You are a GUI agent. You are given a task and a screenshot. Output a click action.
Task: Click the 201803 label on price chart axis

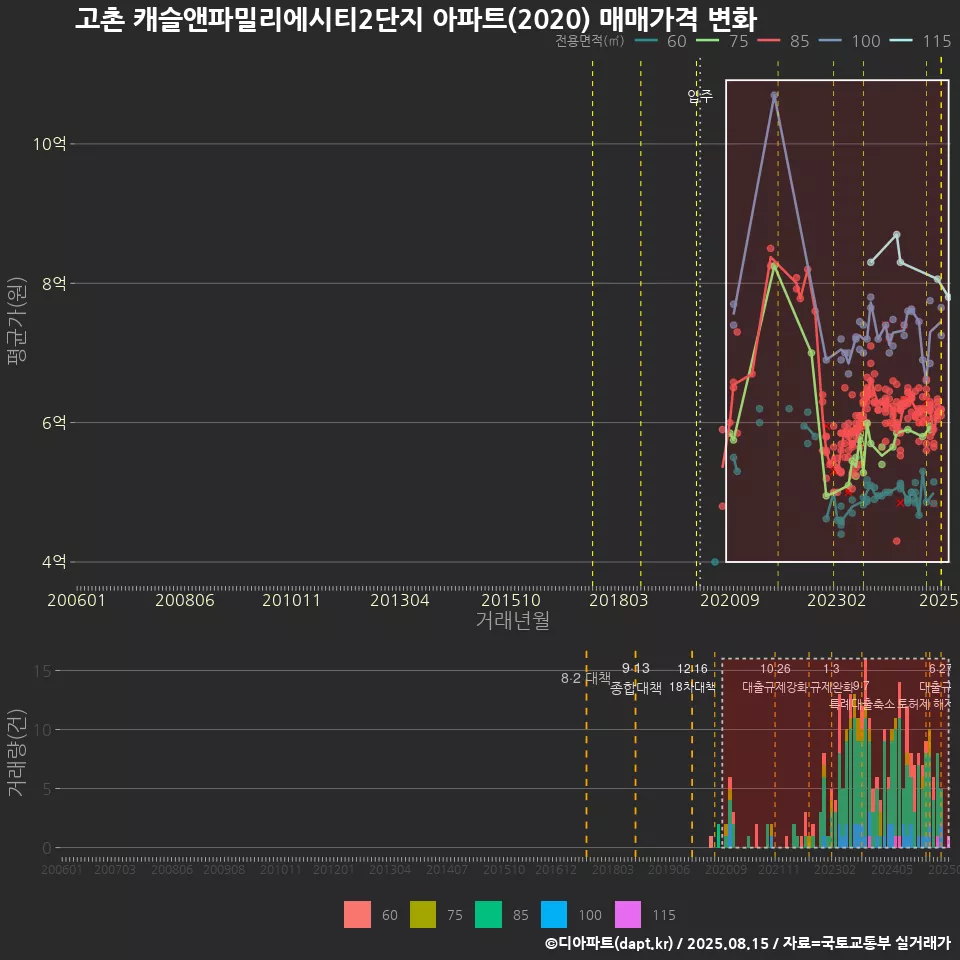(x=618, y=600)
